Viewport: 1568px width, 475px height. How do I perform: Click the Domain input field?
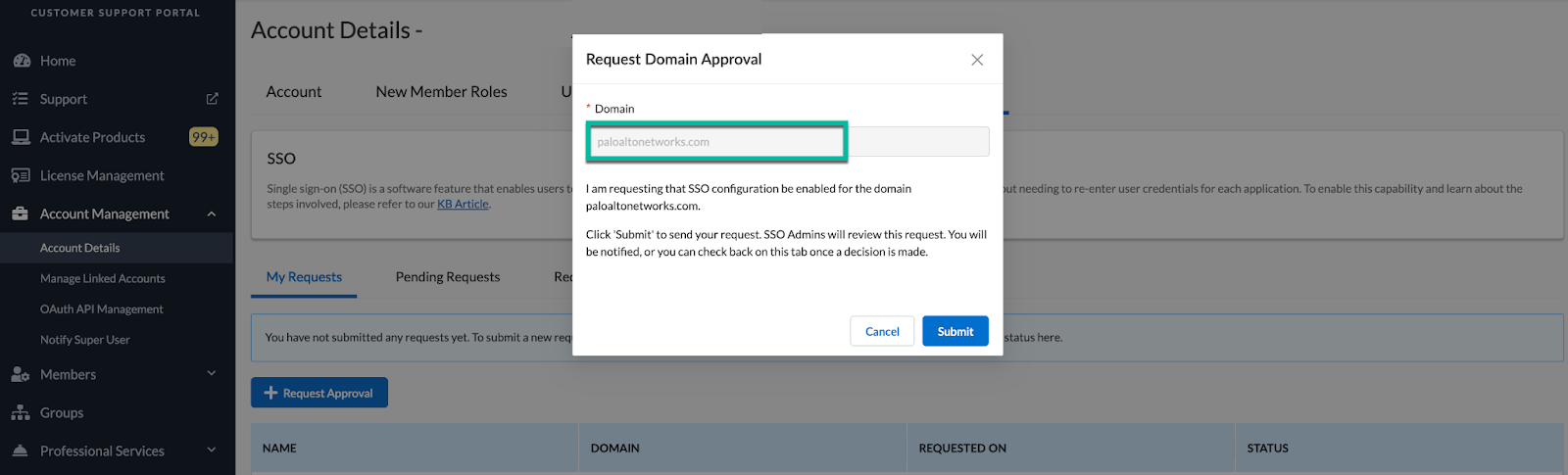pos(717,142)
